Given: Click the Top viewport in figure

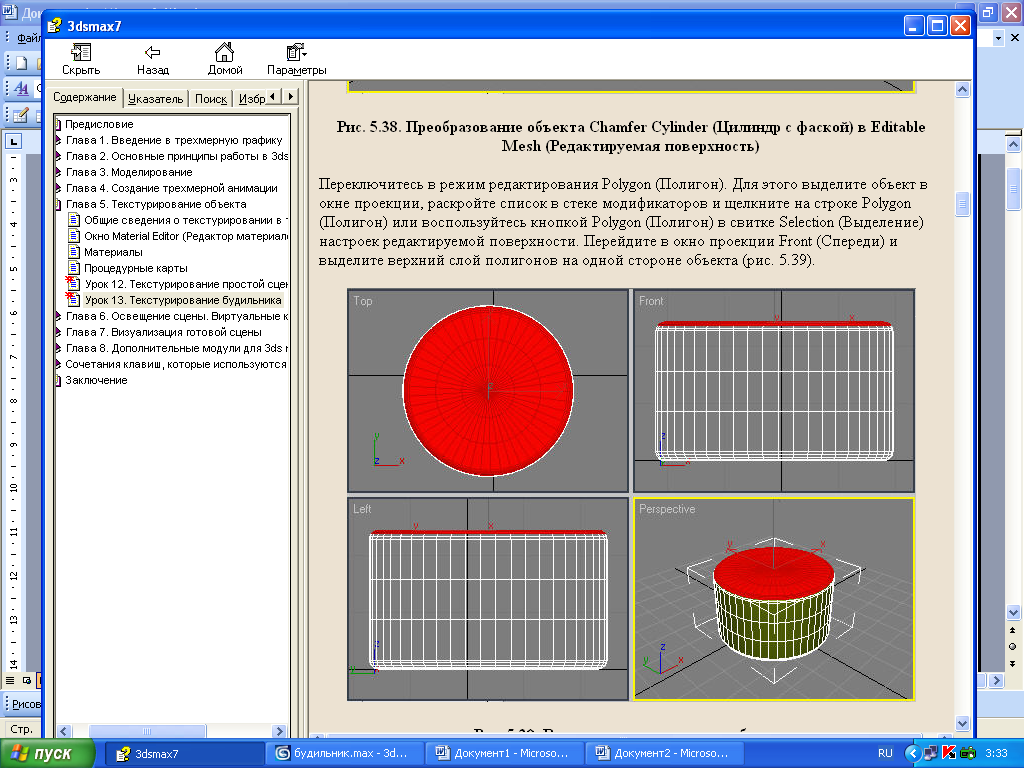Looking at the screenshot, I should click(488, 391).
